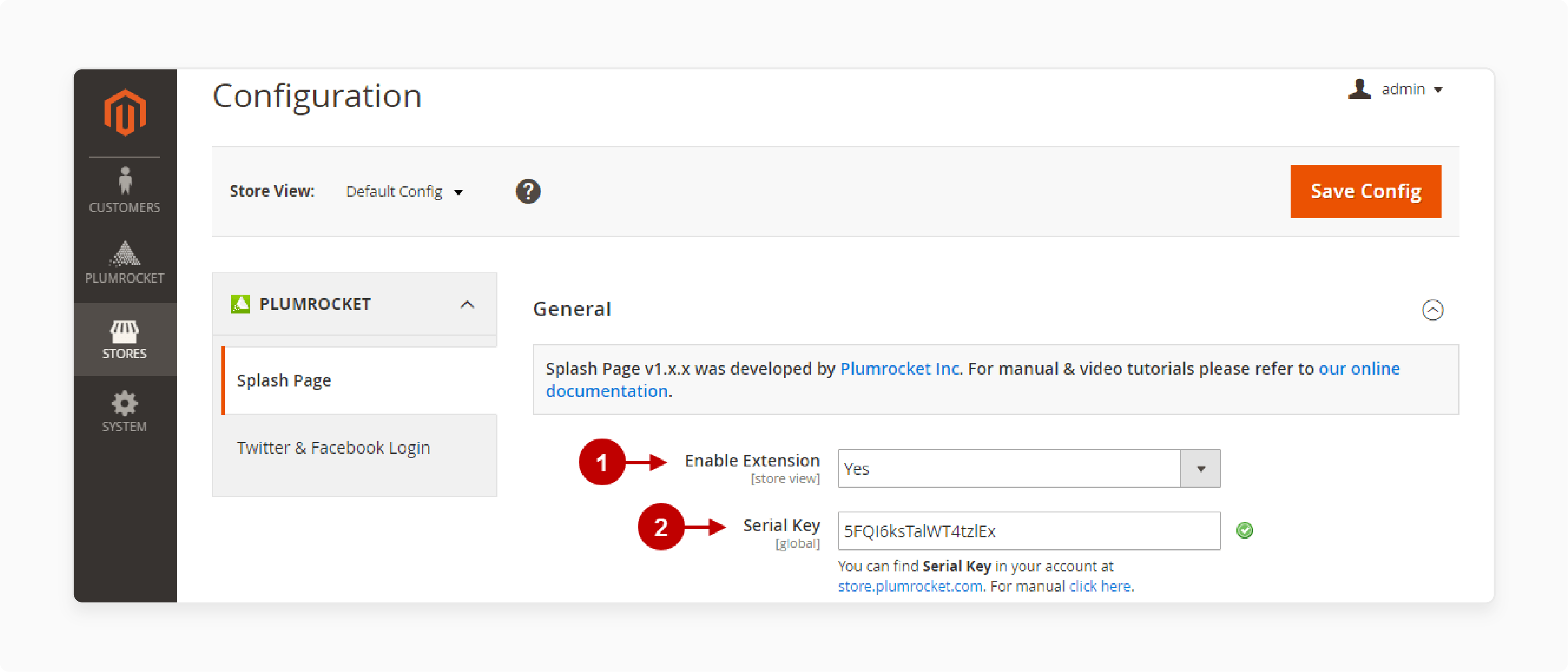Collapse the PLUMROCKET section chevron
This screenshot has height=672, width=1568.
467,304
